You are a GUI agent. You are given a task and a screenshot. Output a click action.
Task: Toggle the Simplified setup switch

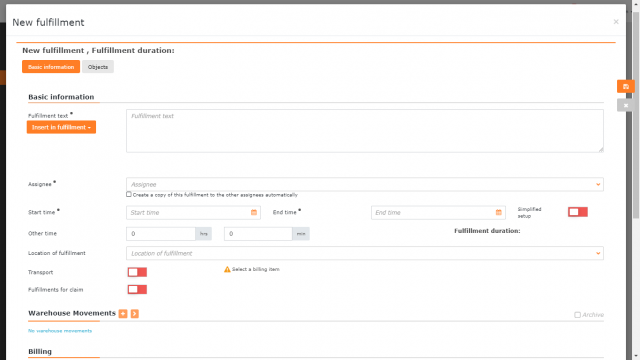(x=578, y=212)
